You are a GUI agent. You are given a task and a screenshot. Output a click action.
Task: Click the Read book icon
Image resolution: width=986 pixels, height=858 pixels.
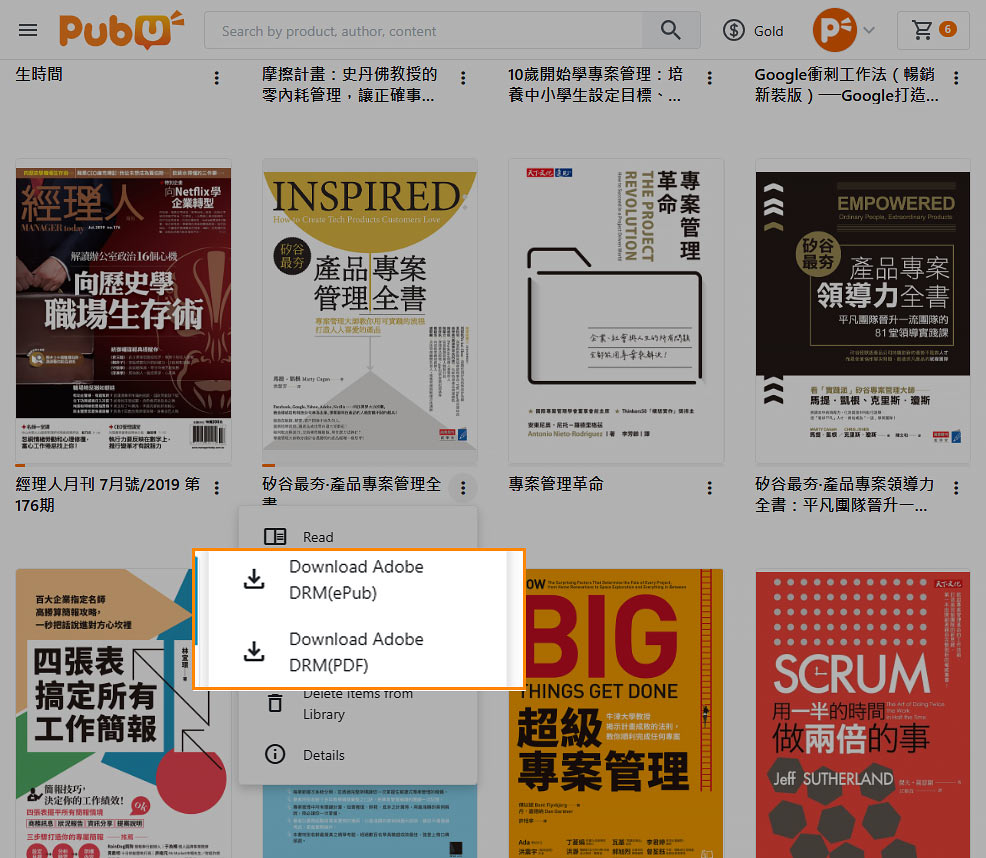(275, 537)
